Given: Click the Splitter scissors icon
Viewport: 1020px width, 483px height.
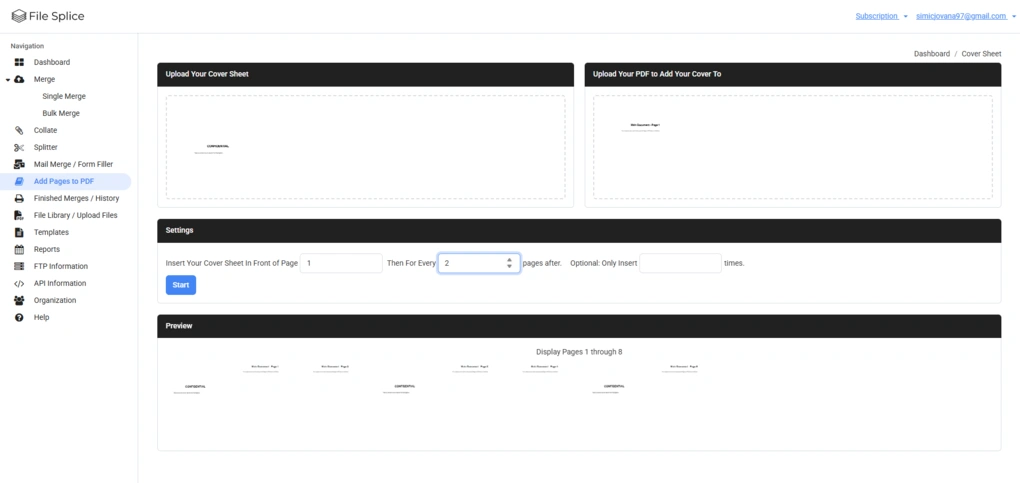Looking at the screenshot, I should (x=20, y=148).
